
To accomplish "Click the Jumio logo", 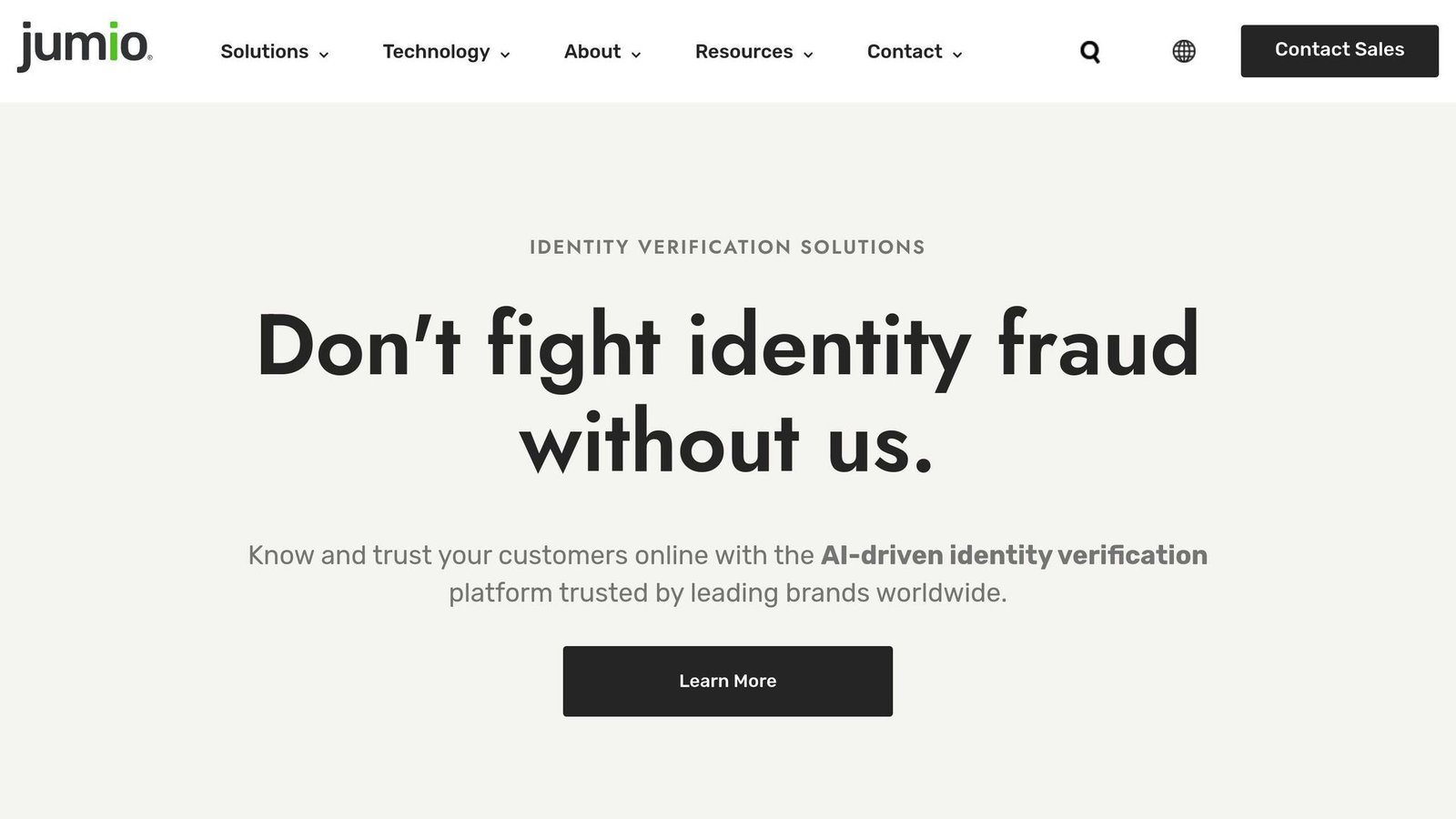I will 85,46.
